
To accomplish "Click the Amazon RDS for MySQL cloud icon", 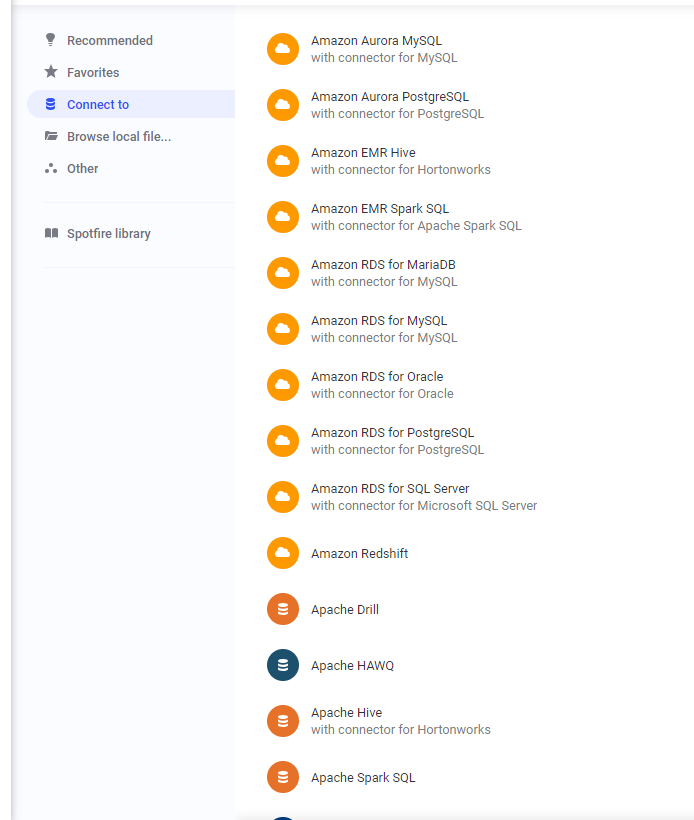I will [283, 329].
